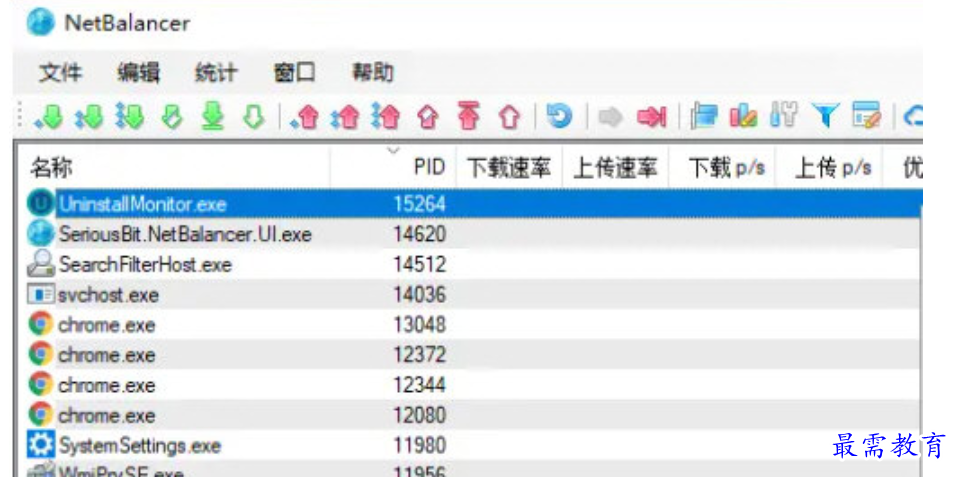Click the blue circular reset arrow icon
The width and height of the screenshot is (954, 477).
point(559,115)
